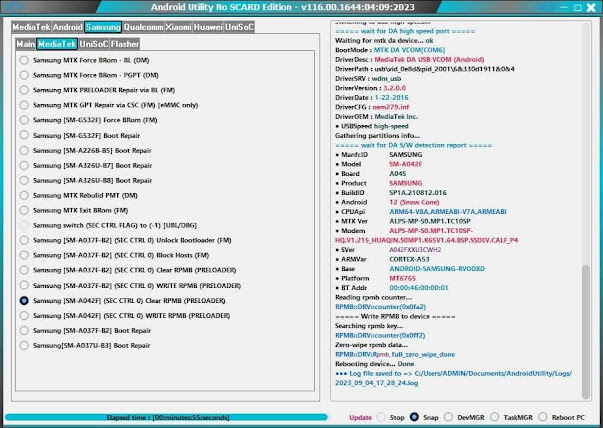Open DevMGR via its radio button

point(448,417)
